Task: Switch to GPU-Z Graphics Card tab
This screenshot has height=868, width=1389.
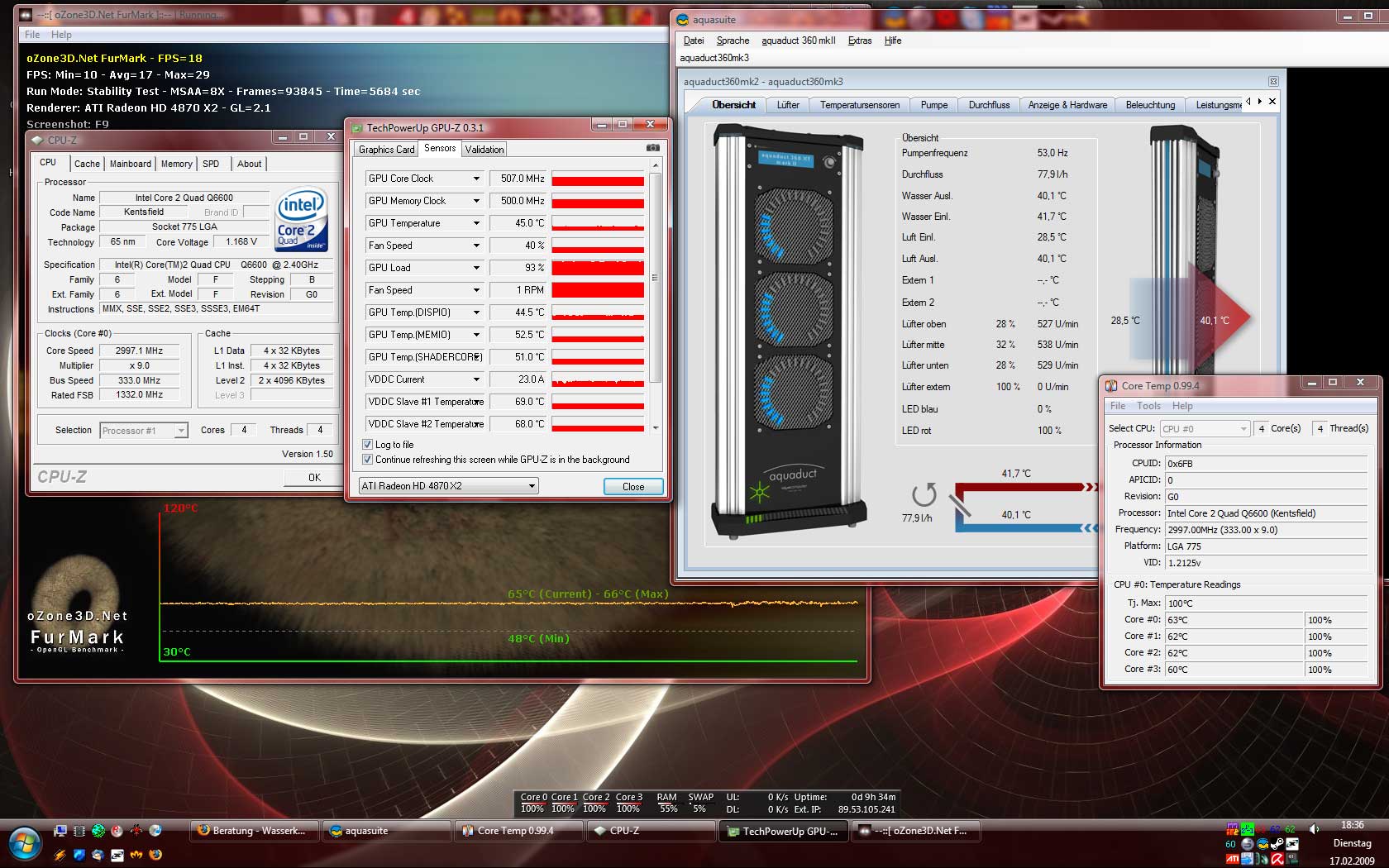Action: coord(386,150)
